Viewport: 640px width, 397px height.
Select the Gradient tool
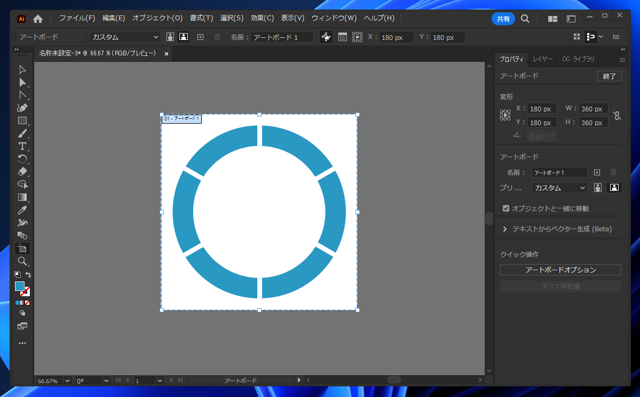[x=22, y=197]
